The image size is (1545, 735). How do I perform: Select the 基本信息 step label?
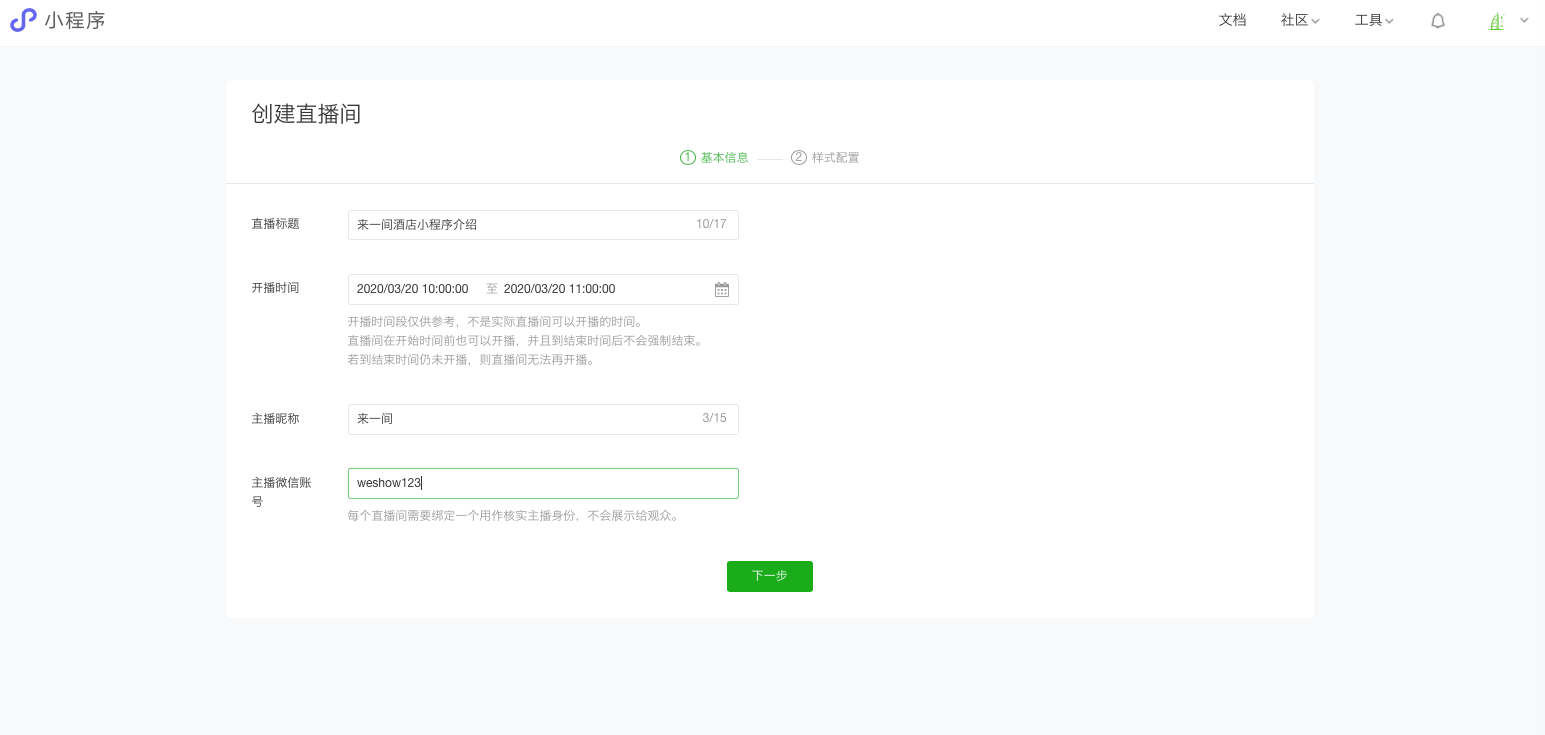(724, 157)
